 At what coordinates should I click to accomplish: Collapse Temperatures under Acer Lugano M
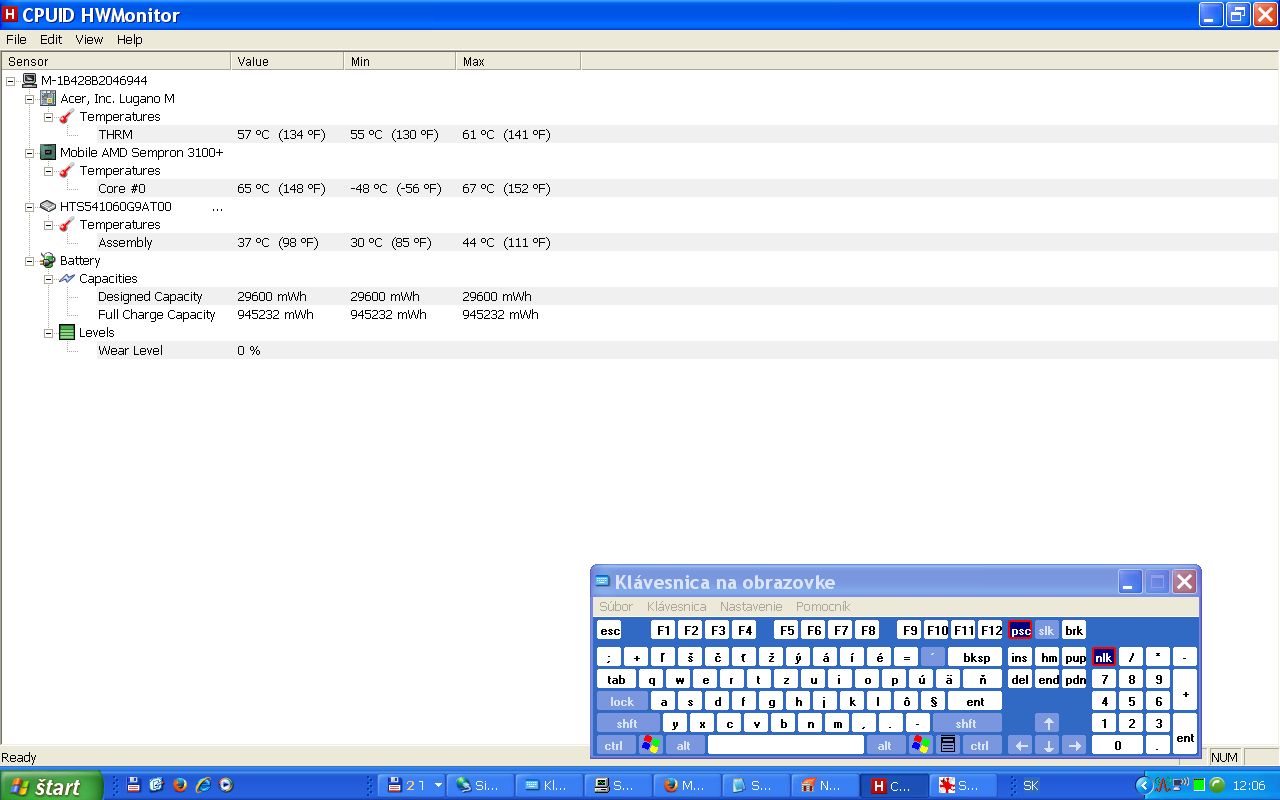click(x=48, y=117)
